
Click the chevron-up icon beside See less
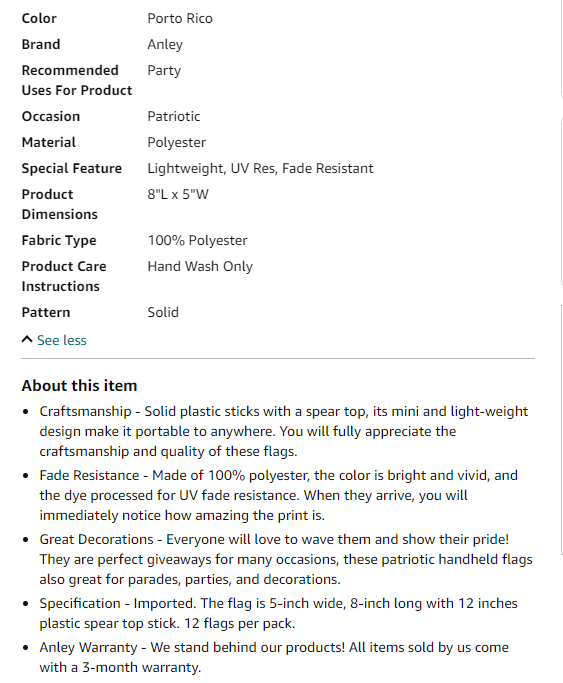(27, 339)
